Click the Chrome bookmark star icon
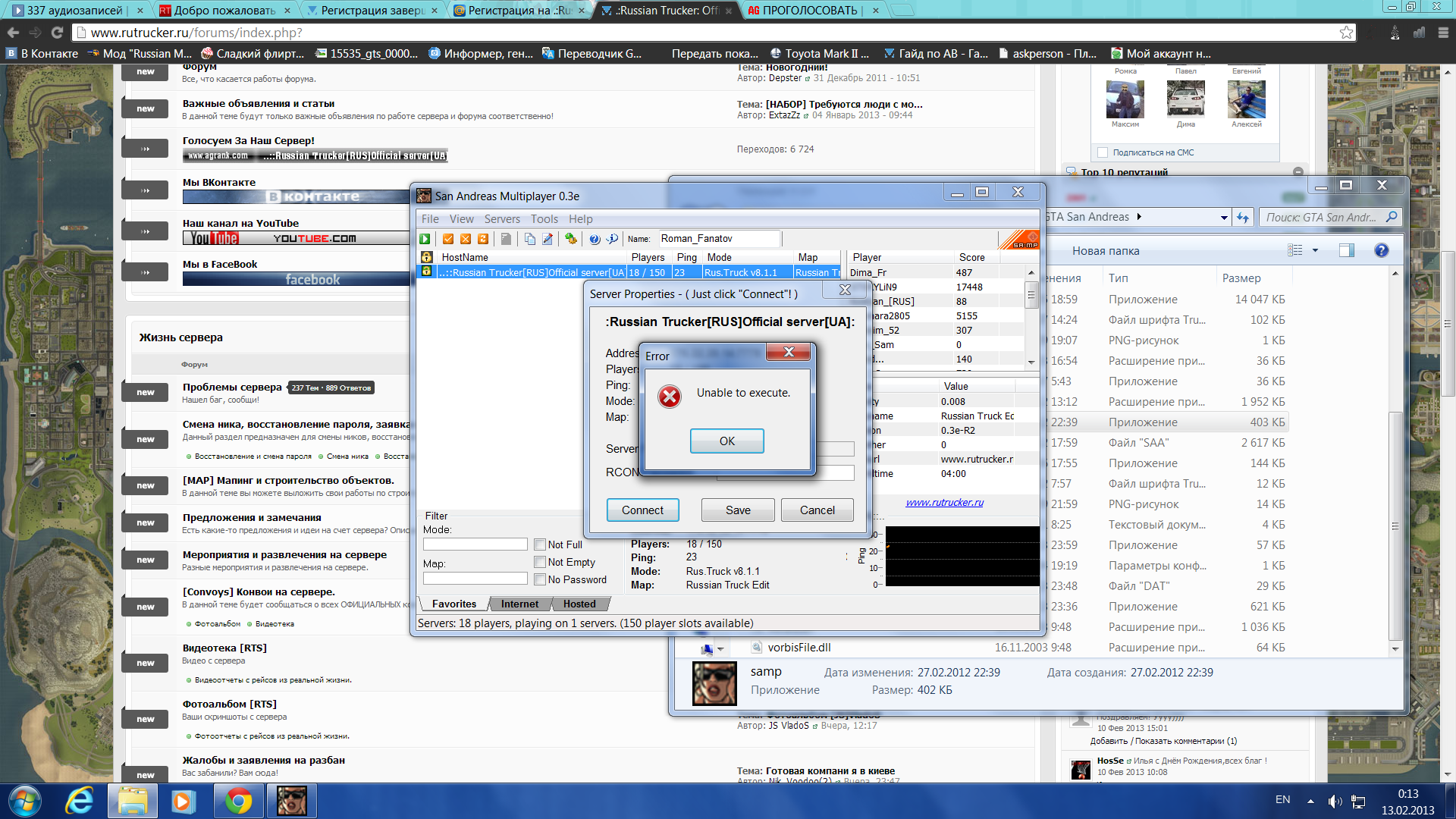The height and width of the screenshot is (819, 1456). pos(1346,32)
